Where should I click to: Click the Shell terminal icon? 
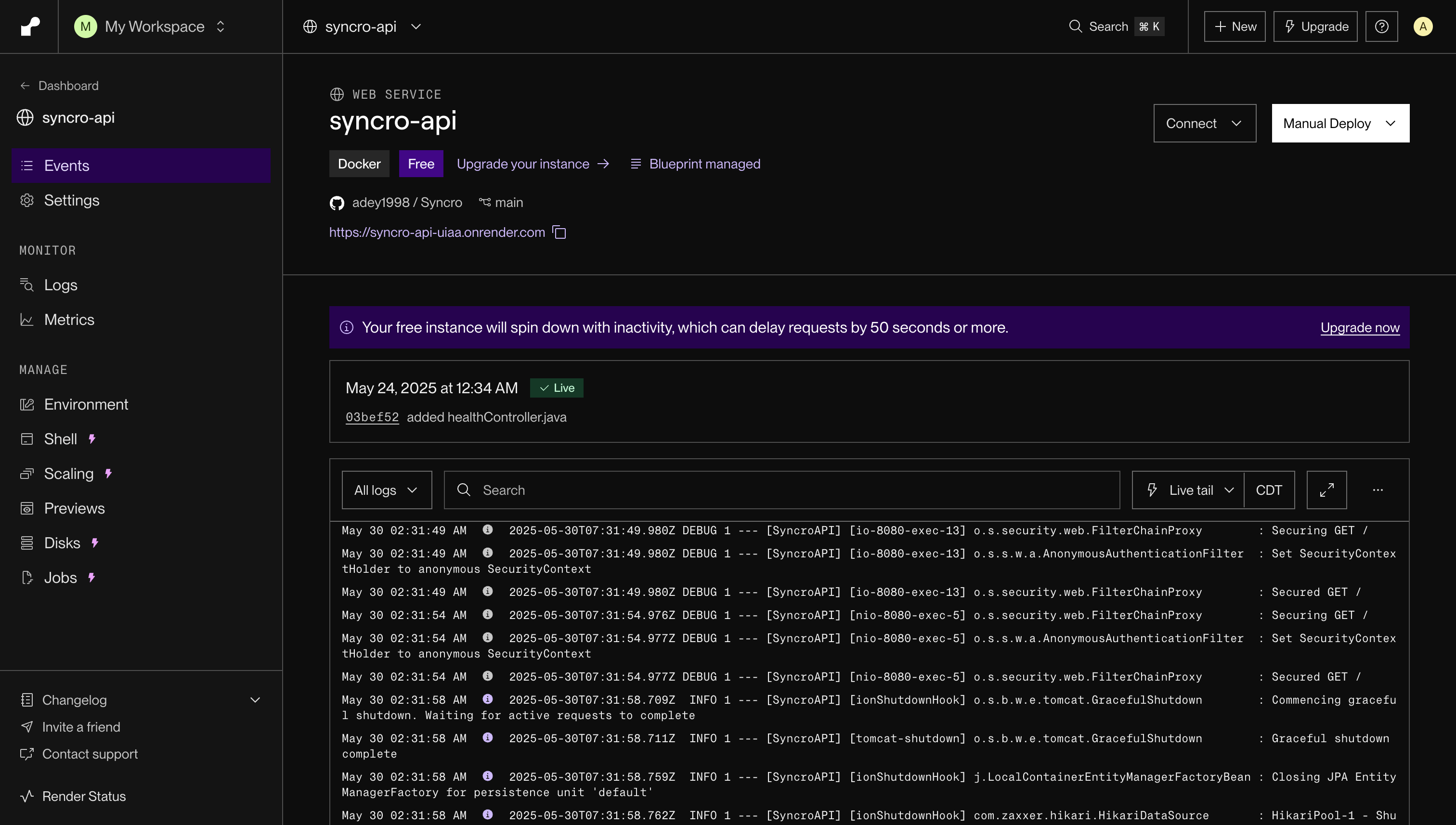[x=26, y=438]
